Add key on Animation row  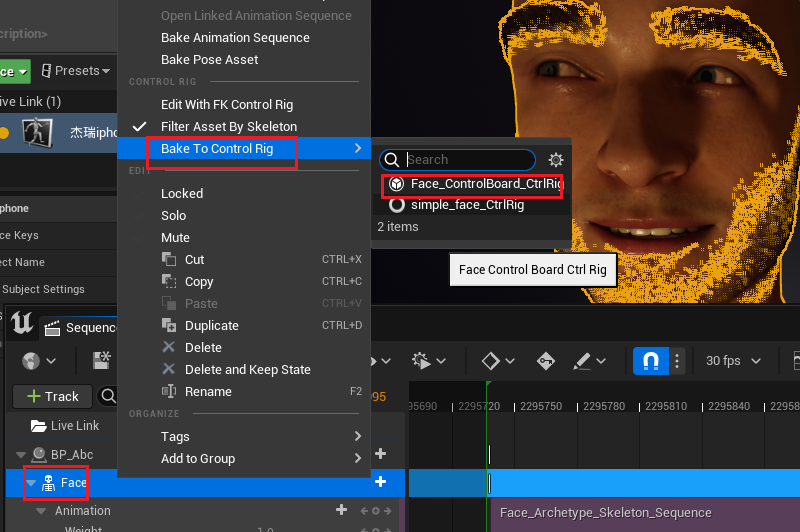click(x=376, y=511)
